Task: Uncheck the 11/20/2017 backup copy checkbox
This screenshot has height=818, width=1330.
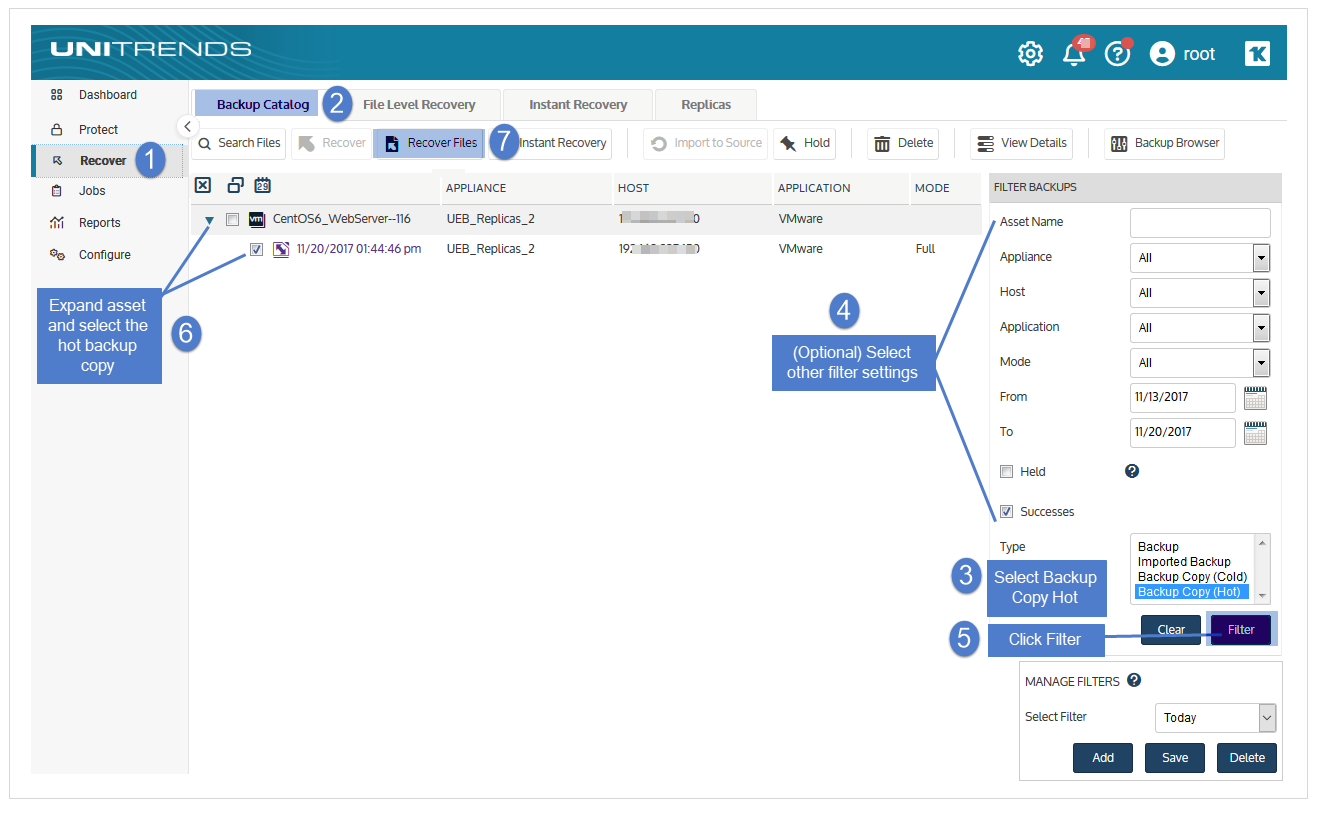Action: (x=256, y=250)
